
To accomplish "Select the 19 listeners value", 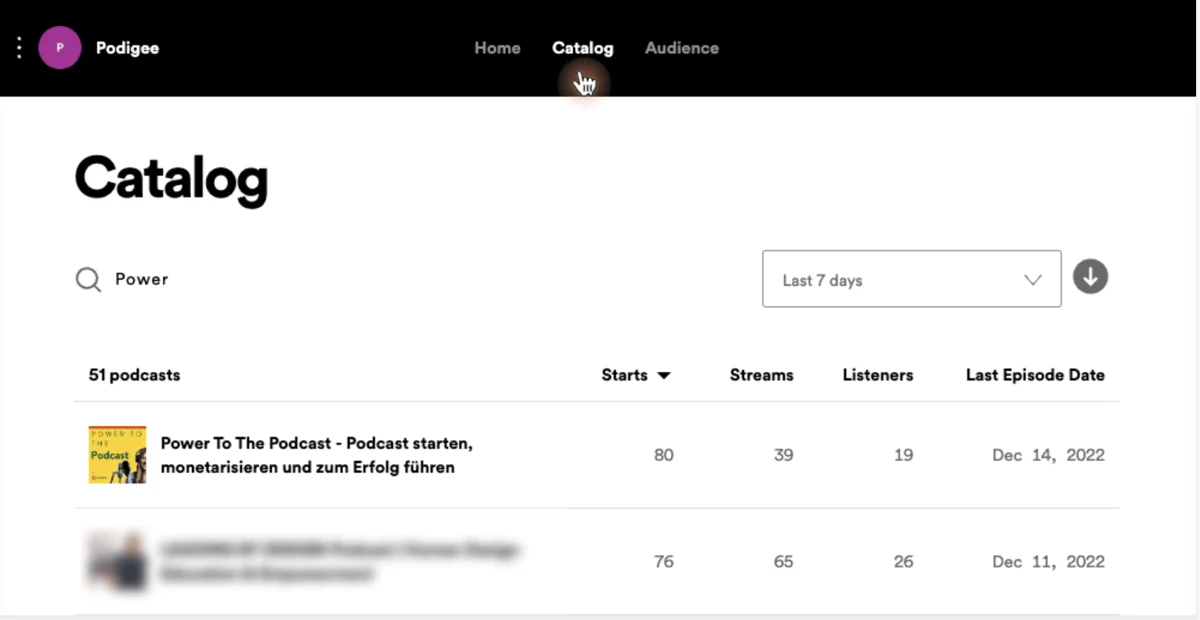I will (904, 455).
